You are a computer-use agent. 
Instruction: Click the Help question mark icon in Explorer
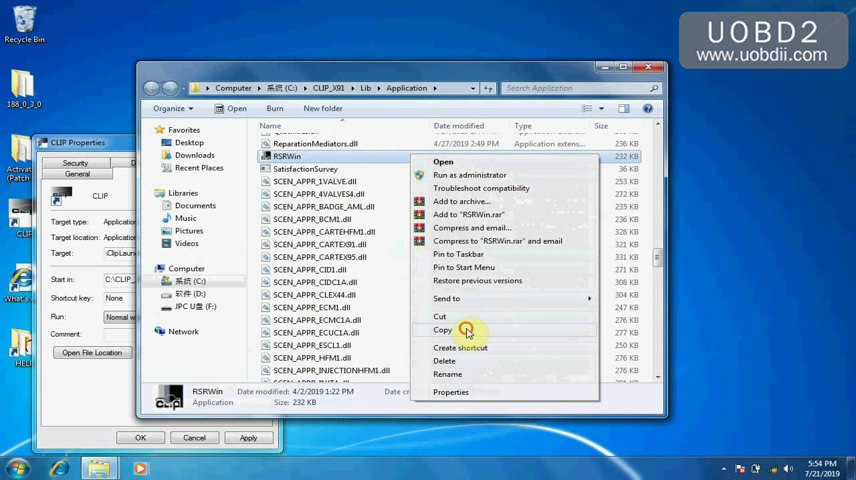[x=648, y=108]
